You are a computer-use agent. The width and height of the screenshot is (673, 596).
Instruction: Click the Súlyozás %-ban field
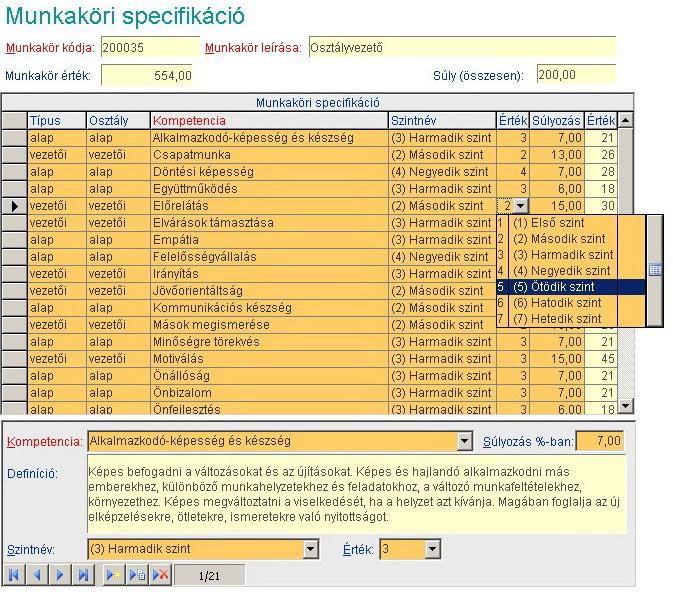tap(599, 441)
